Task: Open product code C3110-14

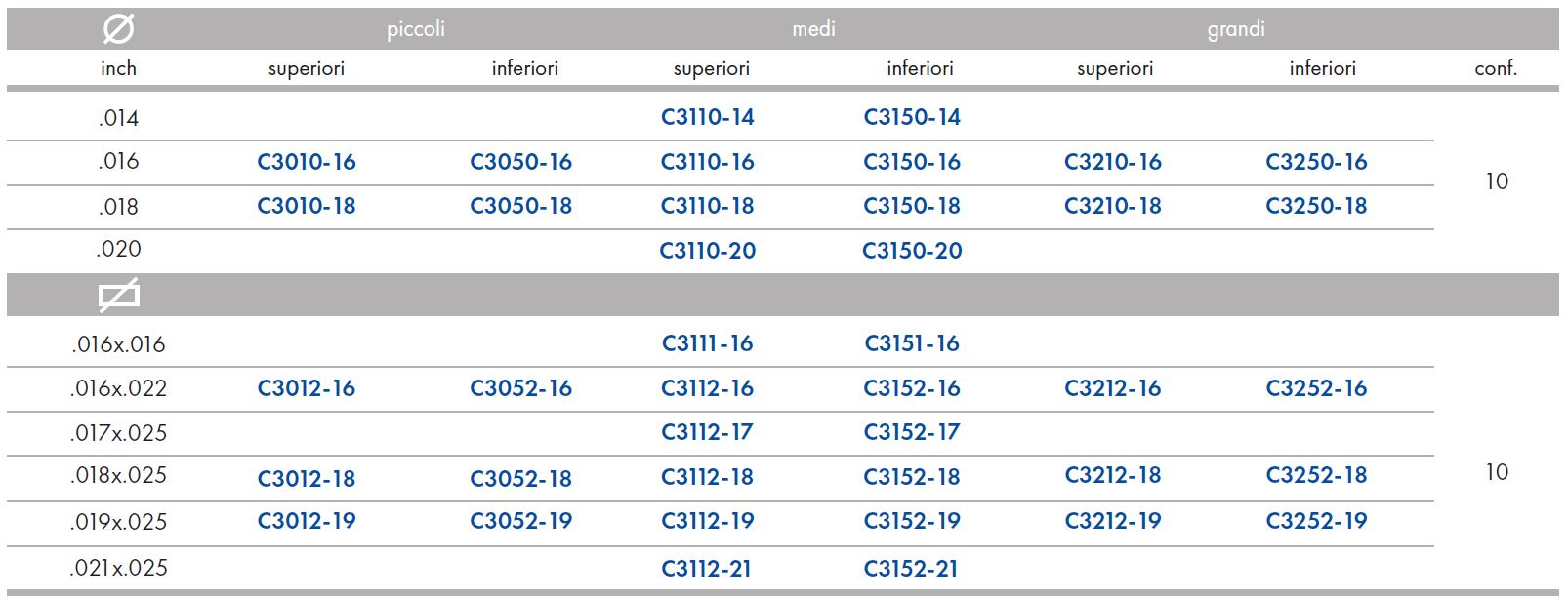Action: 708,117
